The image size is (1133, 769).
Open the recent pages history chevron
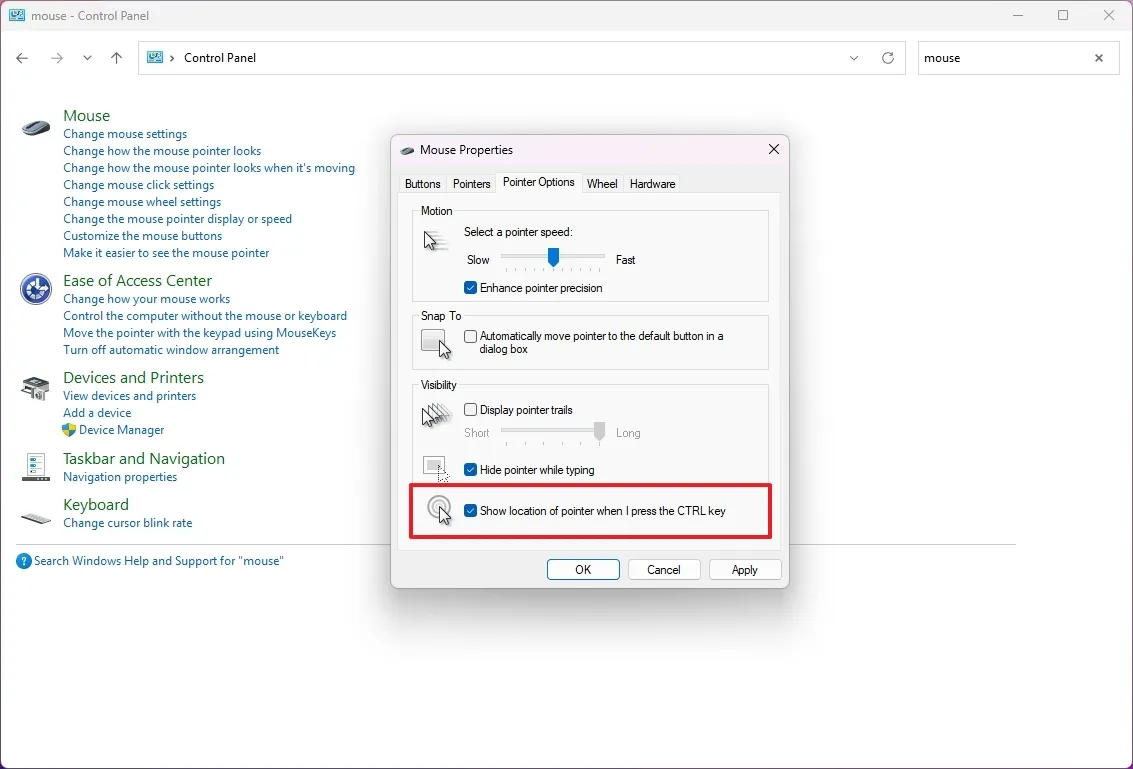tap(87, 58)
